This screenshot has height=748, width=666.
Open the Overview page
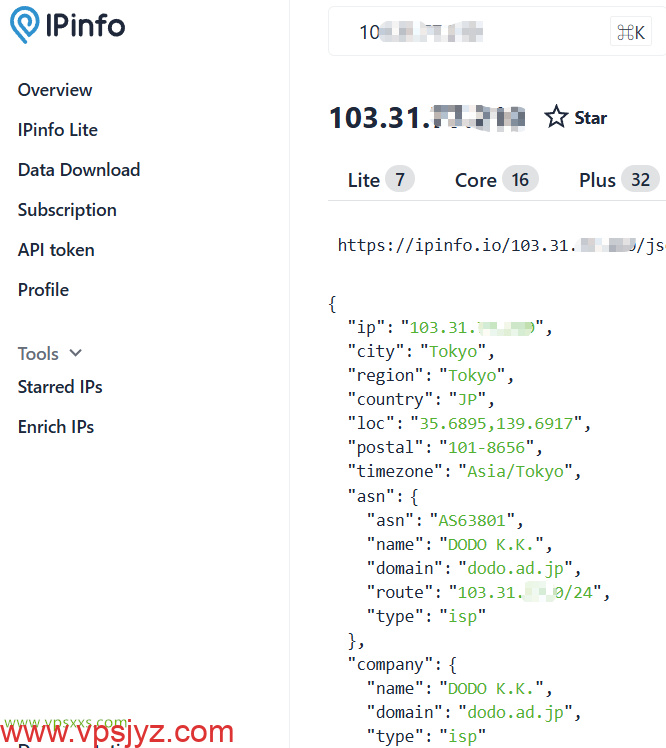coord(55,90)
